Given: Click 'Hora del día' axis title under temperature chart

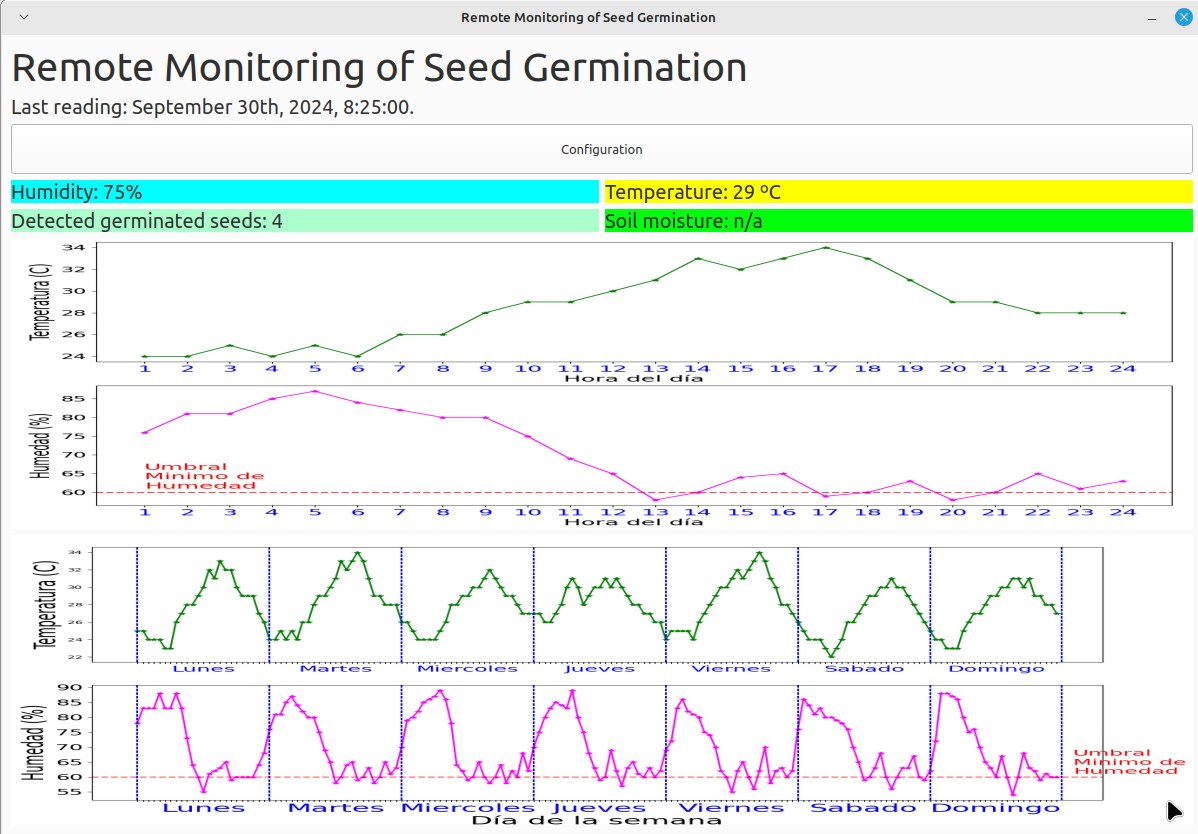Looking at the screenshot, I should point(633,378).
